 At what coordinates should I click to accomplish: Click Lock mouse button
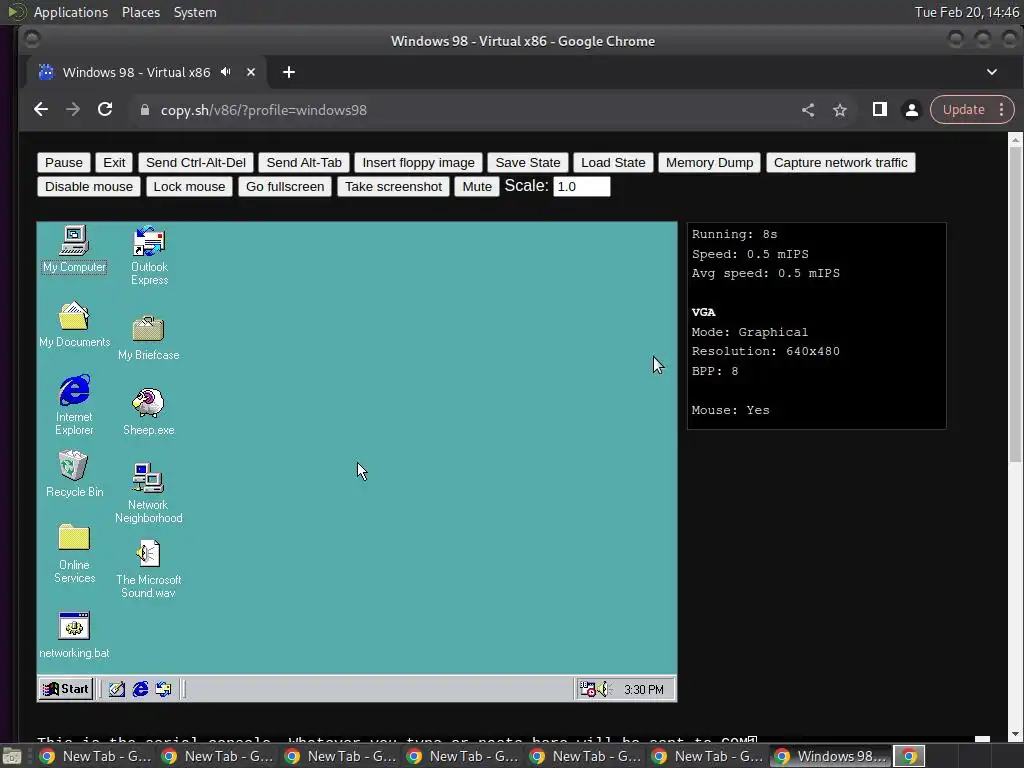189,187
